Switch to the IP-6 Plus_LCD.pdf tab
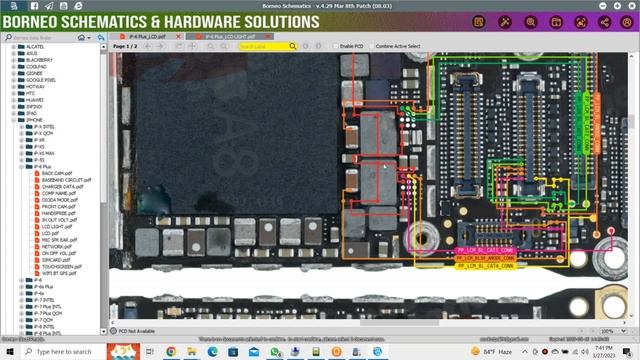640x360 pixels. coord(147,36)
